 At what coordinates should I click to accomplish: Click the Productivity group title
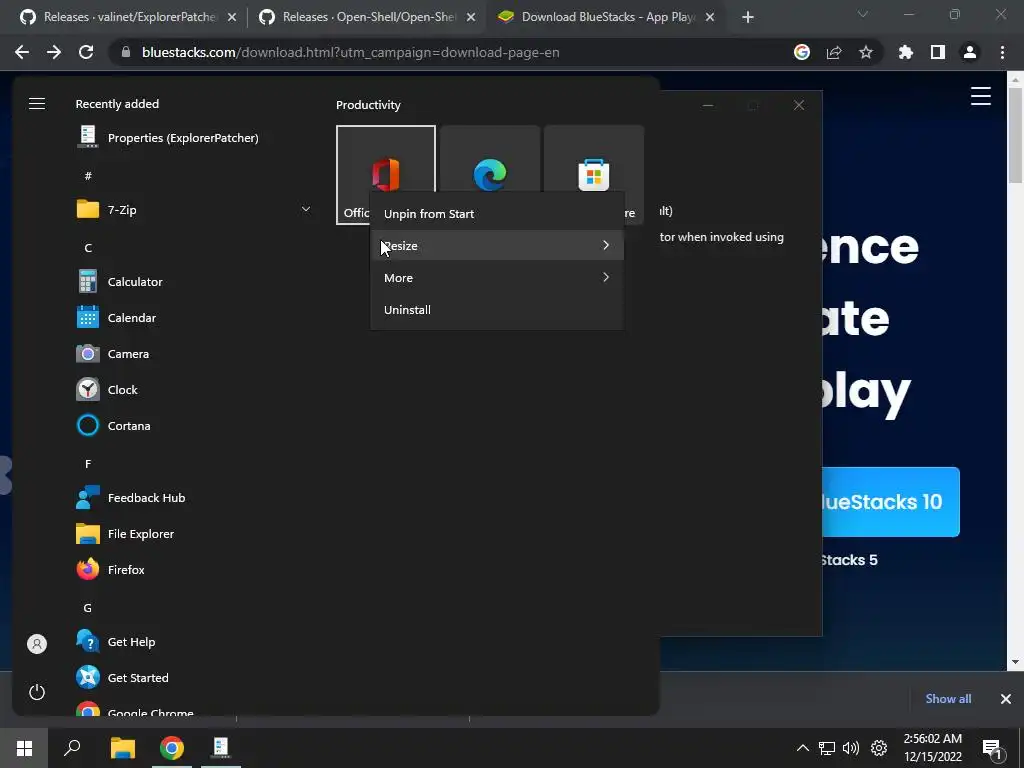[x=368, y=104]
